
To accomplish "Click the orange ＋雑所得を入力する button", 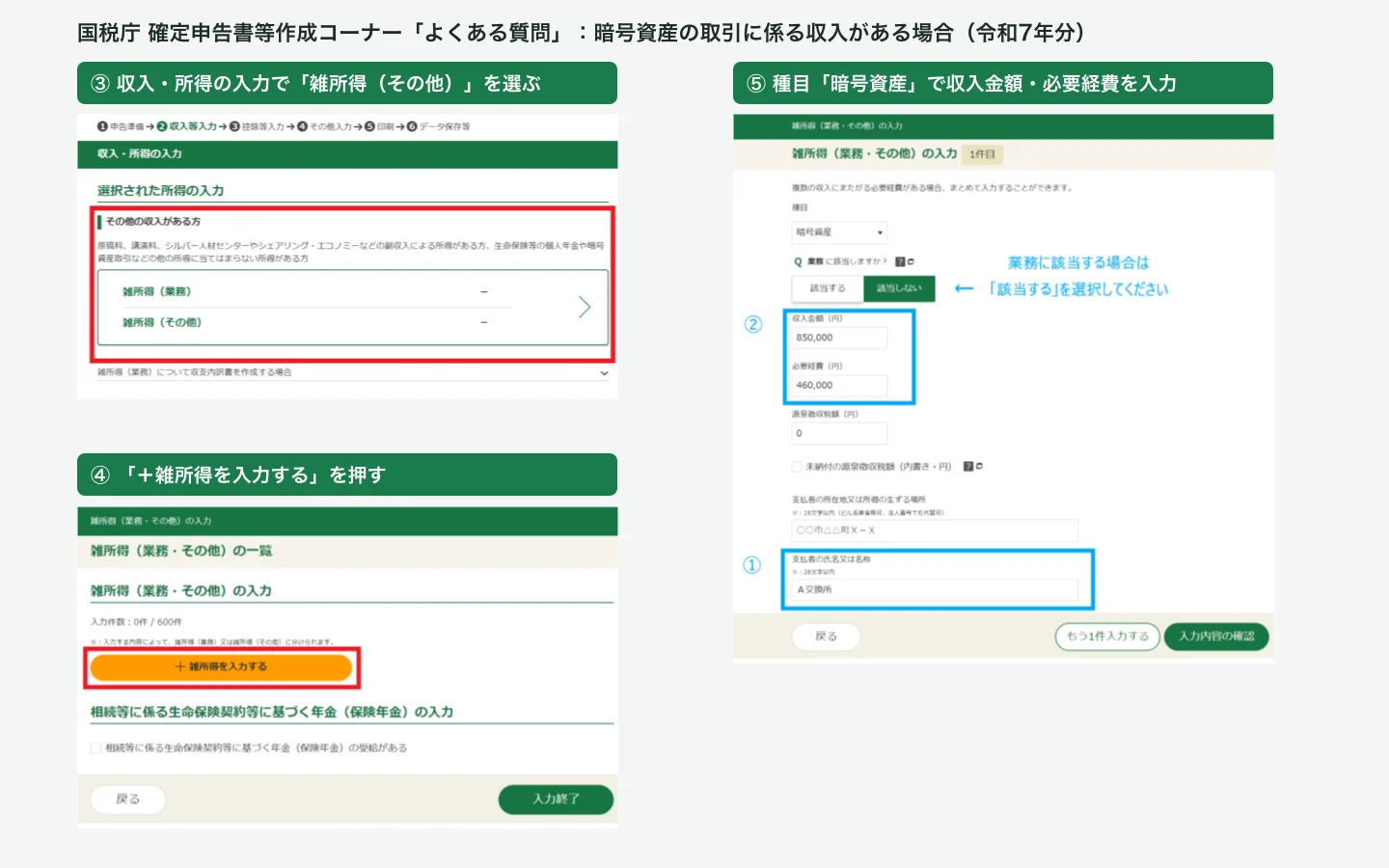I will click(221, 666).
